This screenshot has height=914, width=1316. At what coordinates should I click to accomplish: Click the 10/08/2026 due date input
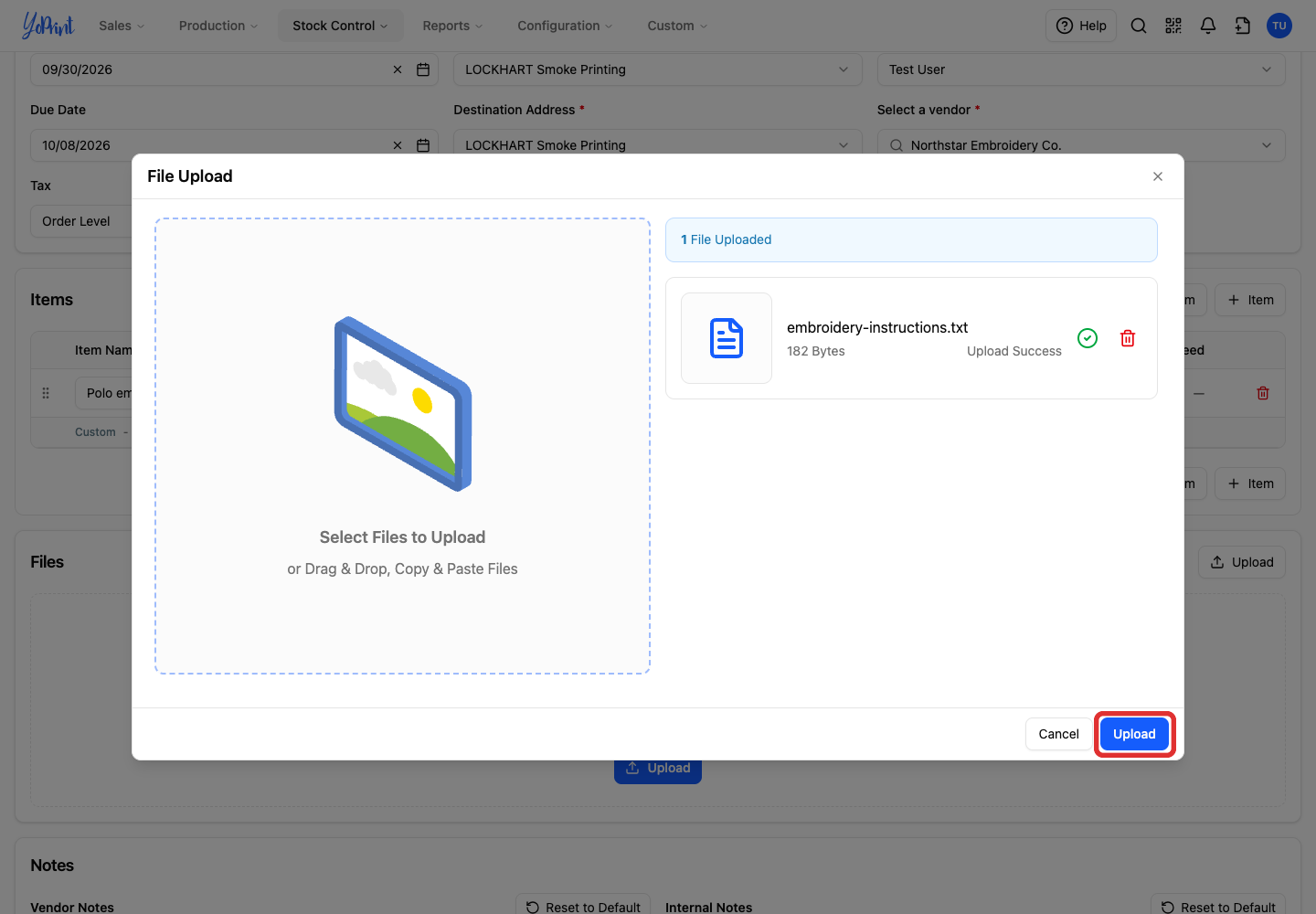pyautogui.click(x=235, y=145)
